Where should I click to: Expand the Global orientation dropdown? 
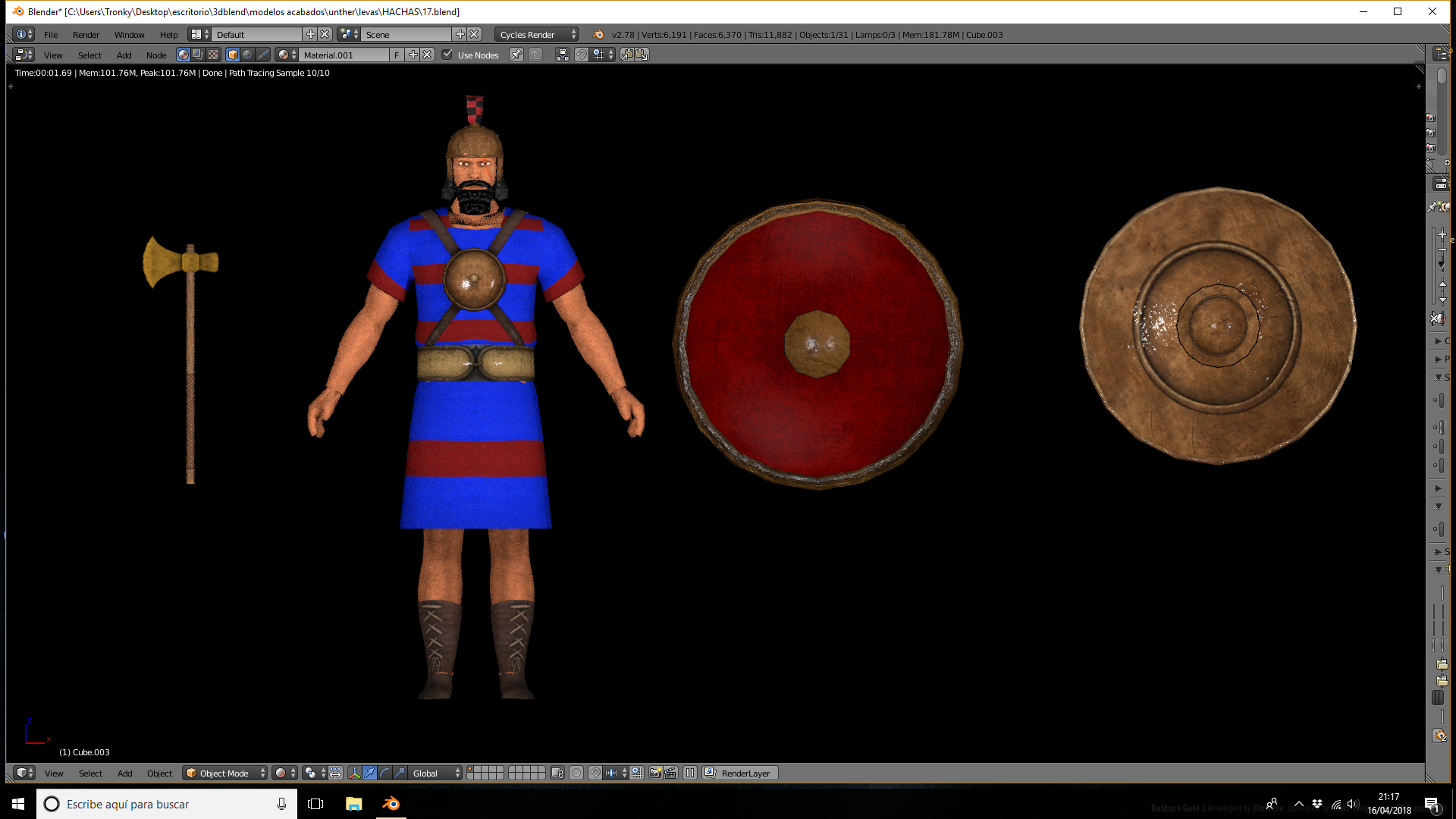pos(435,773)
